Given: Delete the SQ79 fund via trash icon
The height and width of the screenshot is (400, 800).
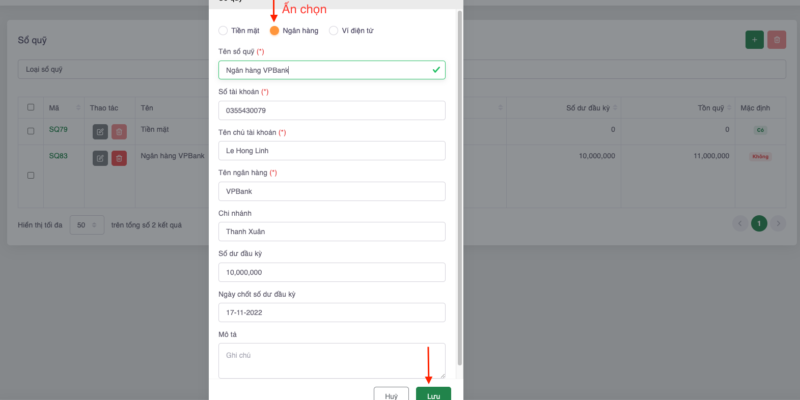Looking at the screenshot, I should [x=119, y=132].
